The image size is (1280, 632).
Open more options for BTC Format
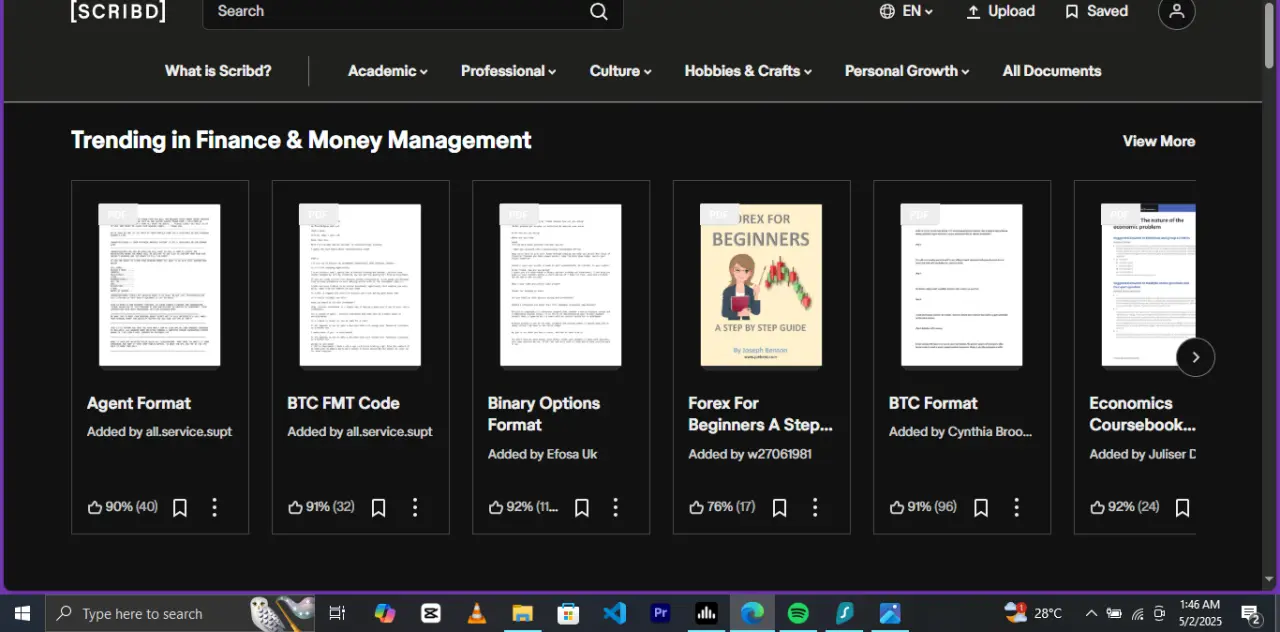(1016, 507)
